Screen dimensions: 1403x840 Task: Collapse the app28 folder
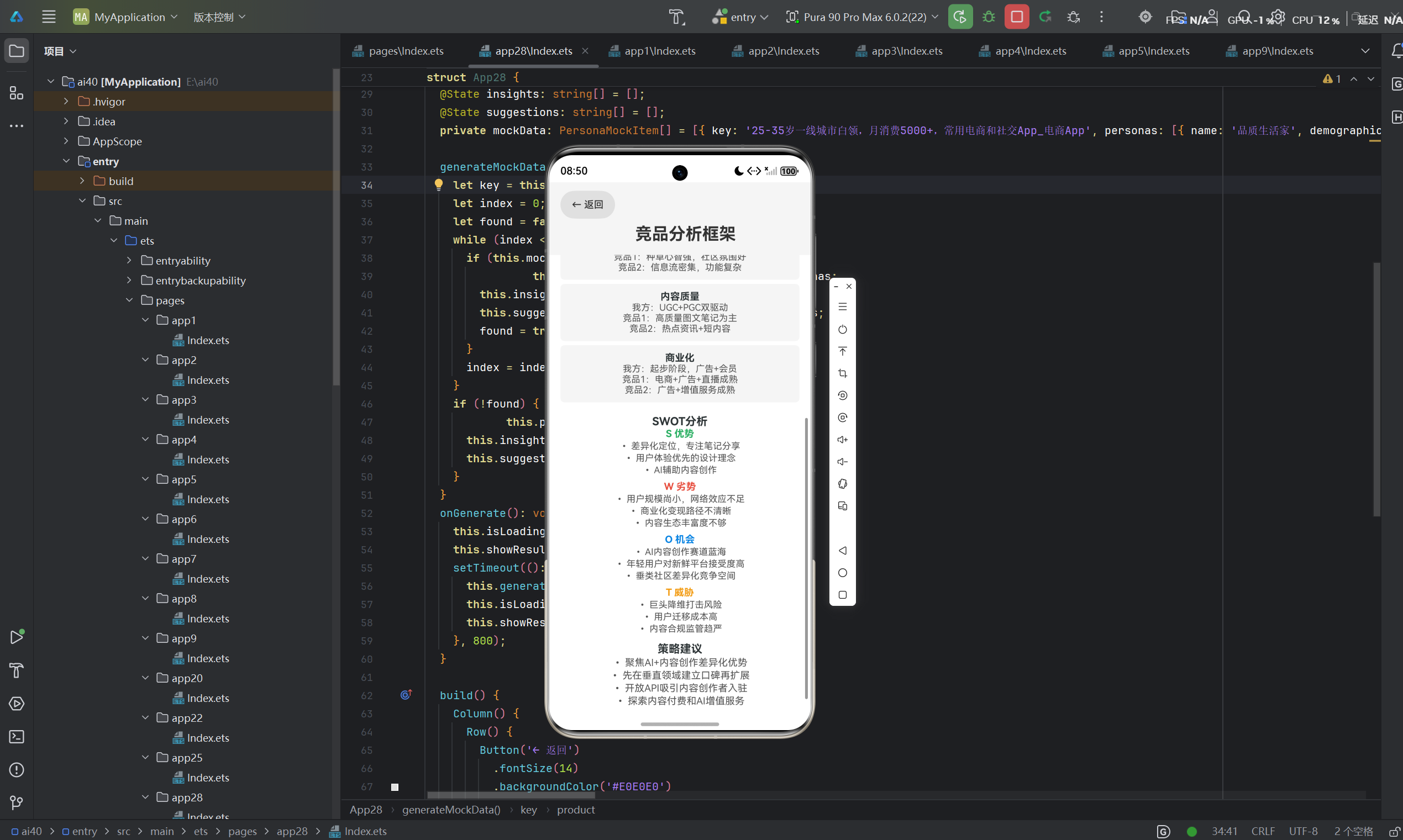[x=145, y=797]
